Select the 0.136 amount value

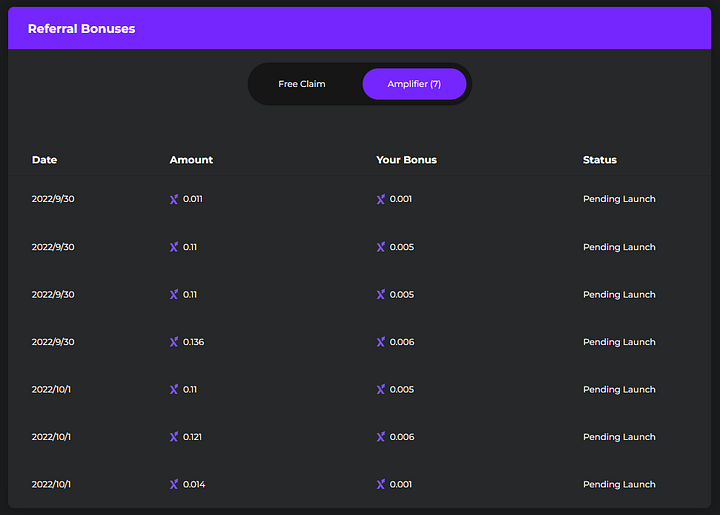coord(193,342)
